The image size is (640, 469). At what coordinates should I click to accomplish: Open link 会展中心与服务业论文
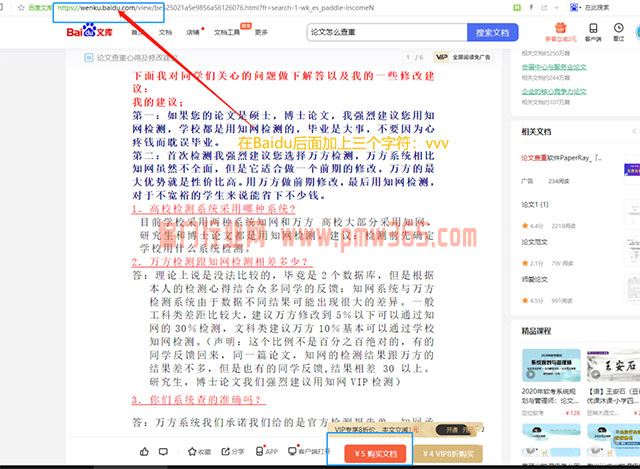click(x=554, y=67)
